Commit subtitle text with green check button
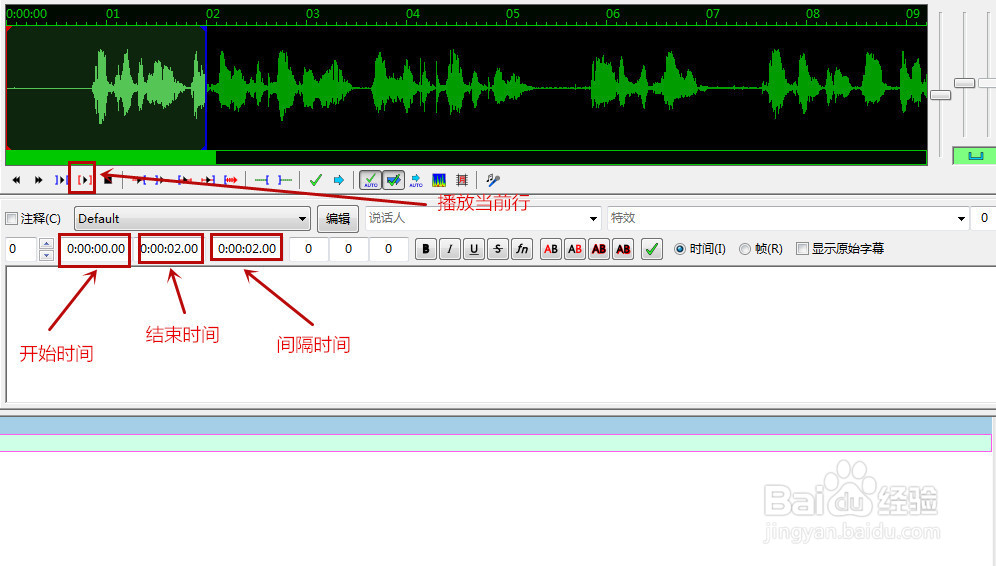The width and height of the screenshot is (996, 566). (652, 249)
